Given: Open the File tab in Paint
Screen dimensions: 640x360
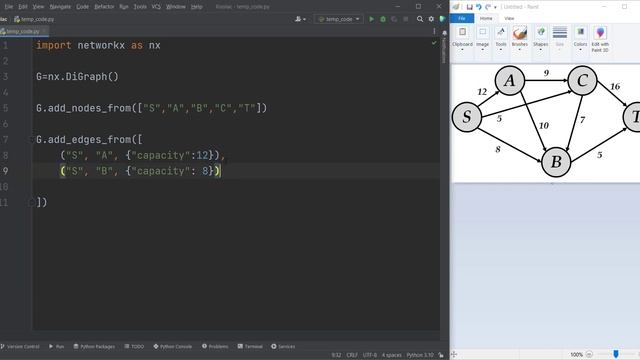Looking at the screenshot, I should pyautogui.click(x=462, y=18).
